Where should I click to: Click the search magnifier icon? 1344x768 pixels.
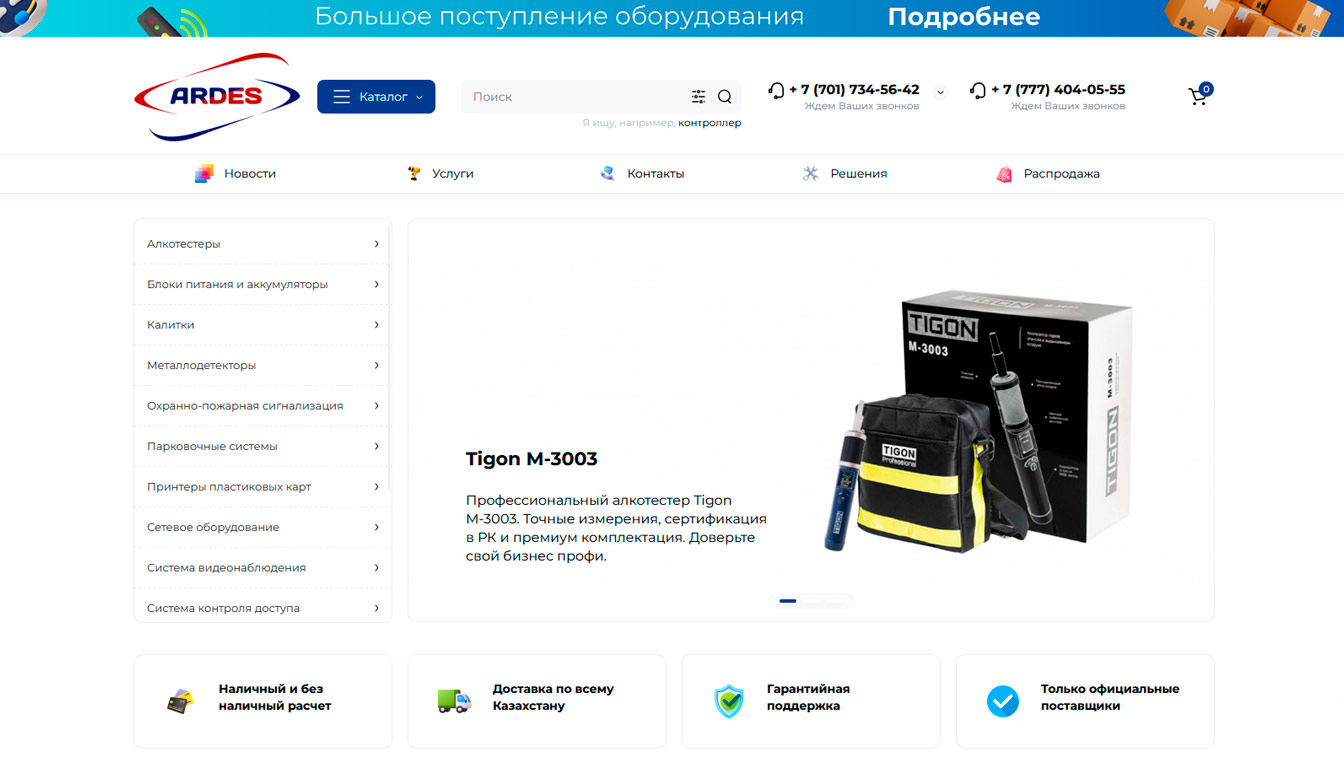[725, 97]
